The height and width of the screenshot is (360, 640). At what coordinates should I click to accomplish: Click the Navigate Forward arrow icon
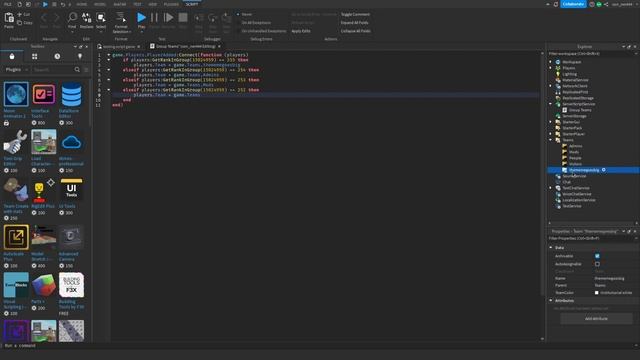point(56,17)
